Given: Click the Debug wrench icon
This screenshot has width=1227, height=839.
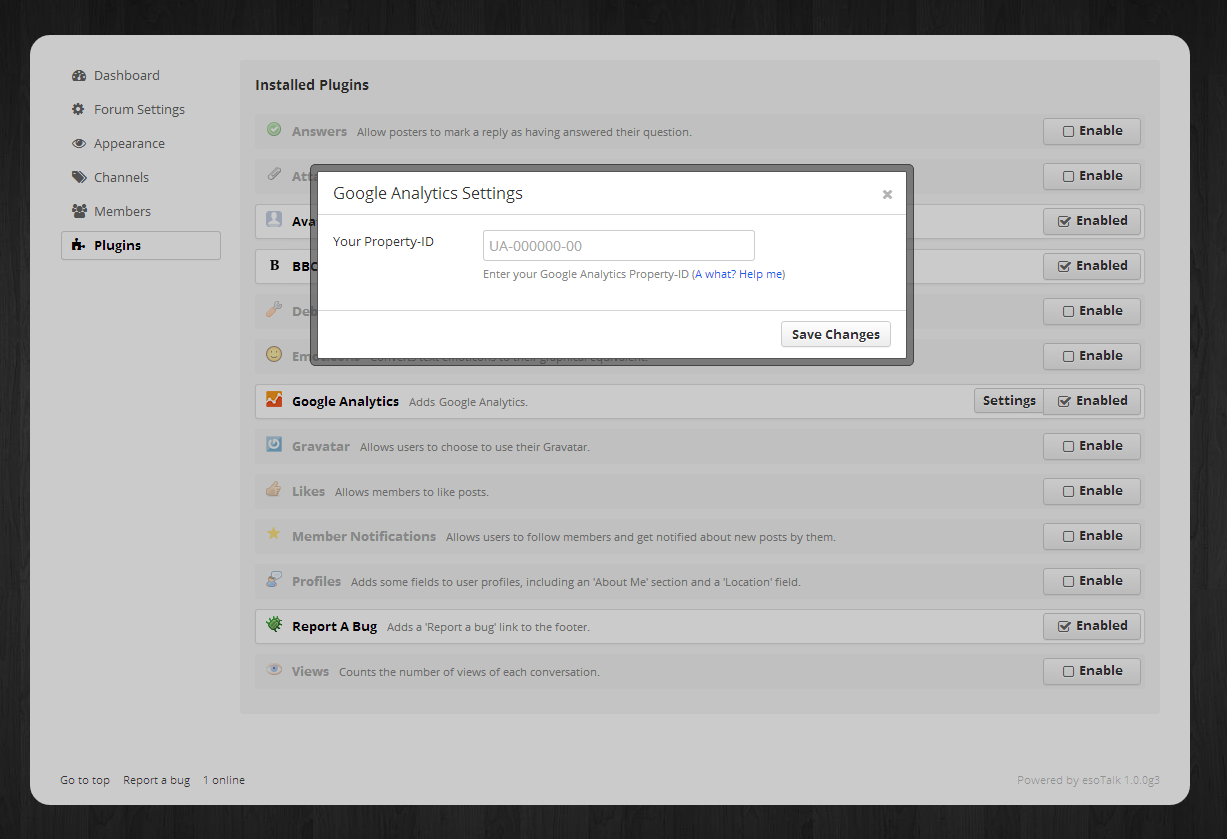Looking at the screenshot, I should click(x=274, y=310).
